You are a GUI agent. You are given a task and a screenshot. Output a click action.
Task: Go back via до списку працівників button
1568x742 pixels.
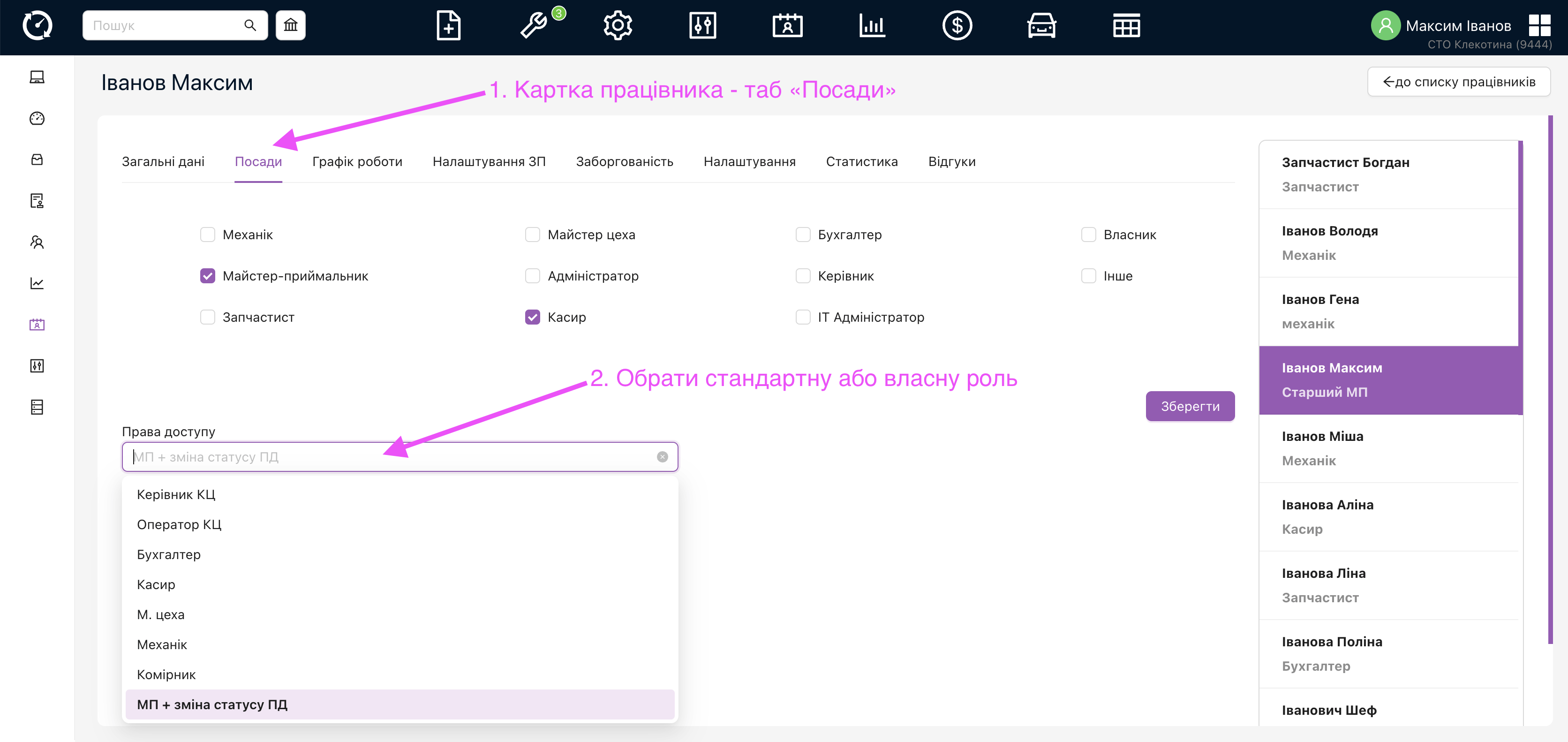point(1458,82)
